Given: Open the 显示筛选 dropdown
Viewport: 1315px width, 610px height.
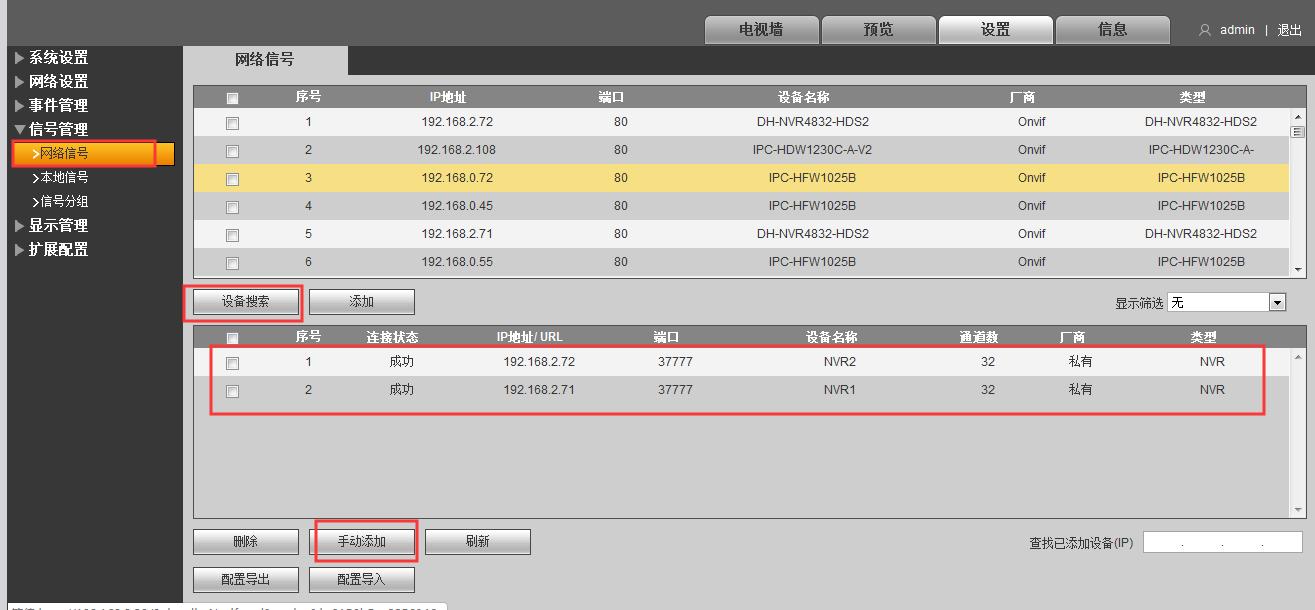Looking at the screenshot, I should point(1275,300).
